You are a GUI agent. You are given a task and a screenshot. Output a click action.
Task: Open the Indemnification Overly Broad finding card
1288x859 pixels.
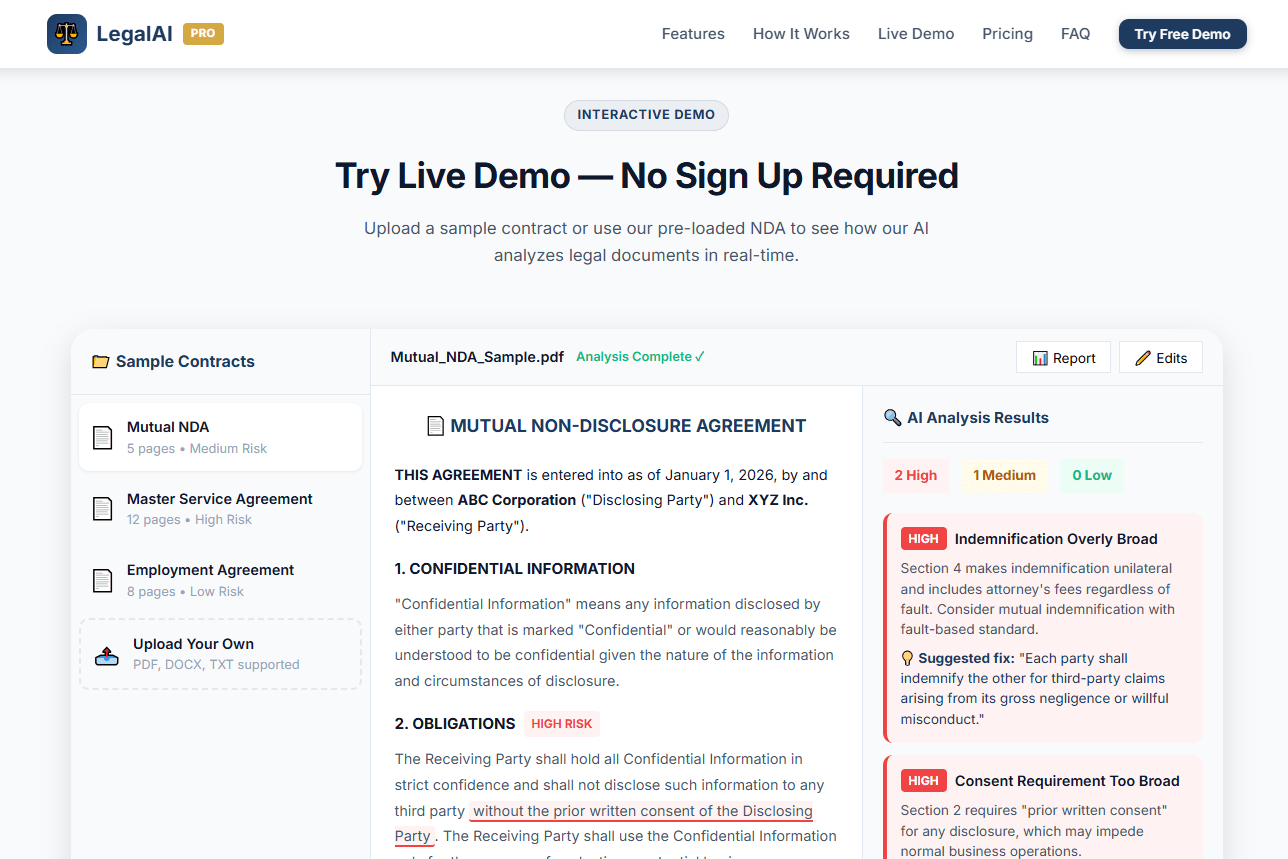[x=1043, y=628]
